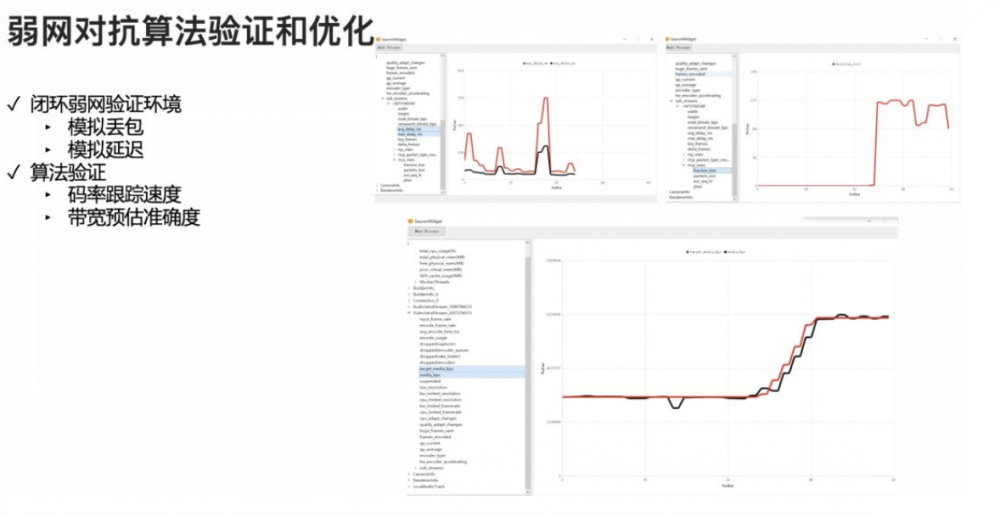Close the delay chart SauronWidget window
The width and height of the screenshot is (1000, 516).
pyautogui.click(x=651, y=40)
